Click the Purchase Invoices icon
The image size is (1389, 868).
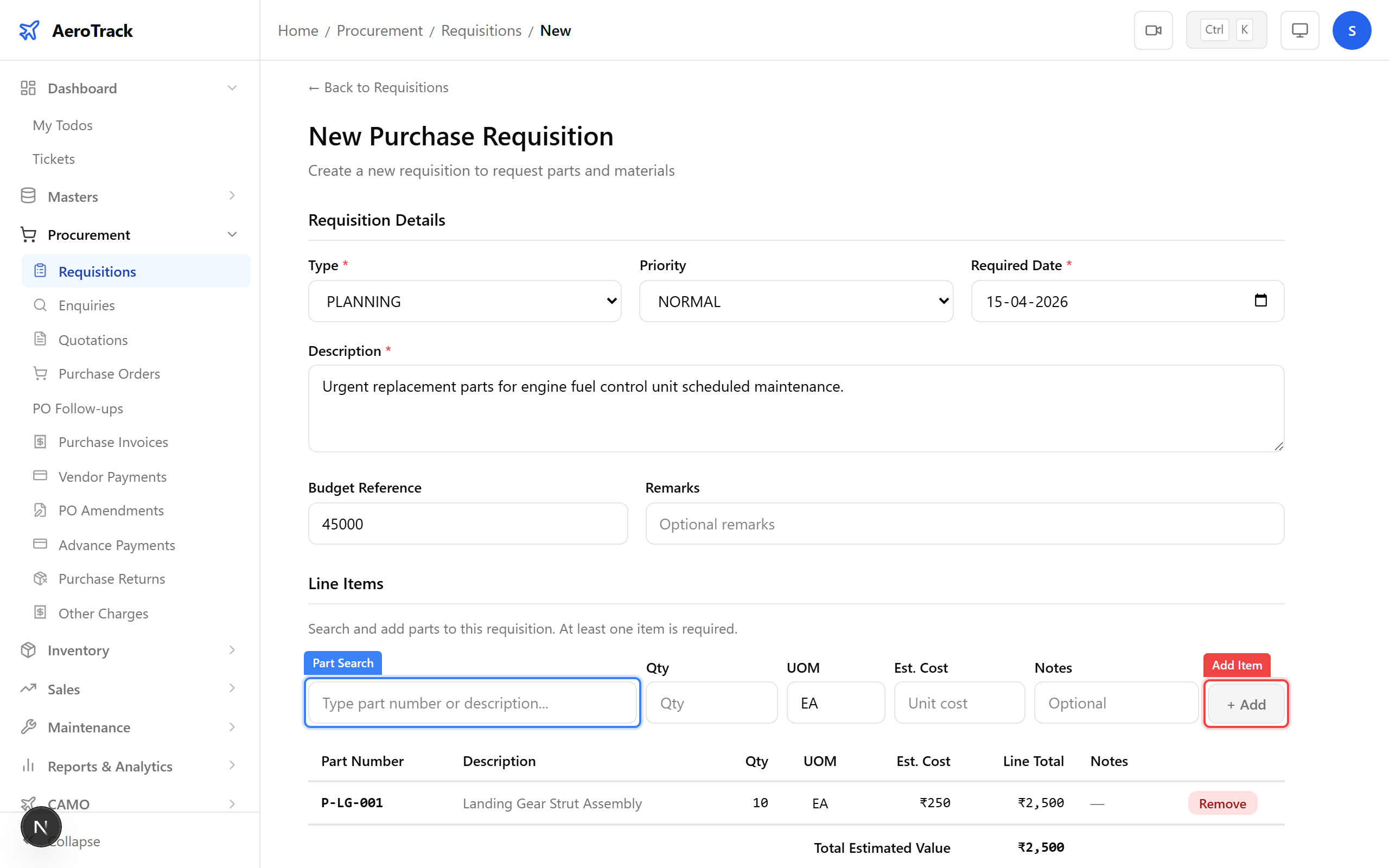click(x=40, y=442)
